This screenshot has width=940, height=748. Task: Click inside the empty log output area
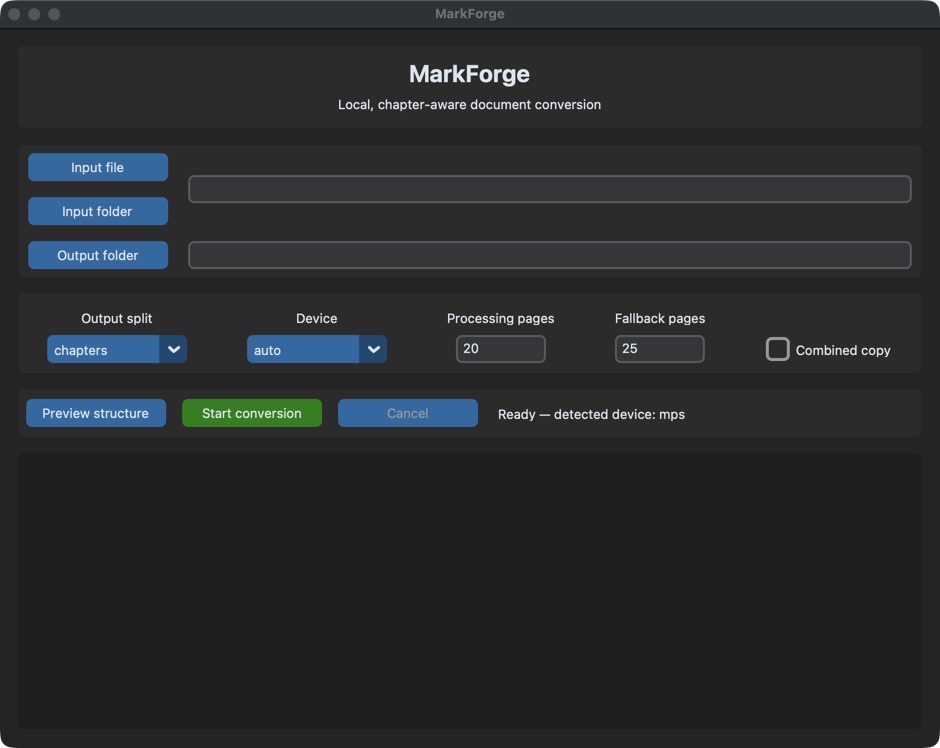tap(469, 590)
